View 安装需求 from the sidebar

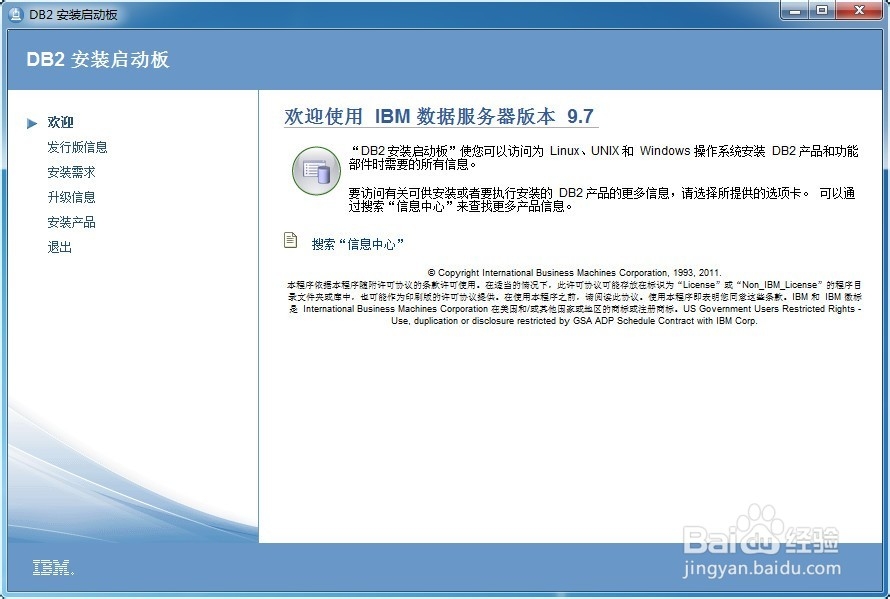click(70, 171)
